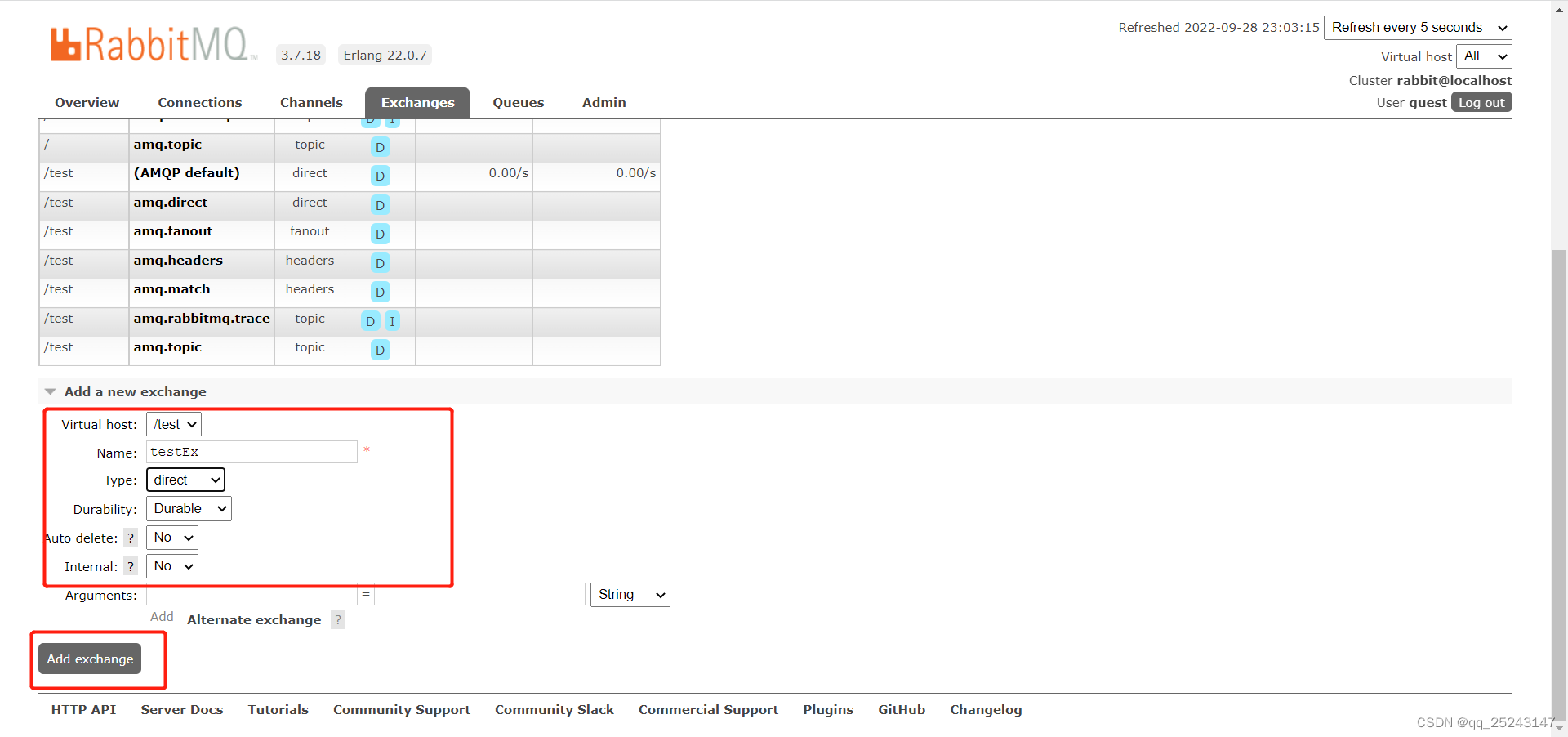Viewport: 1568px width, 737px height.
Task: Click the Erlang 22.0.7 label
Action: pos(385,55)
